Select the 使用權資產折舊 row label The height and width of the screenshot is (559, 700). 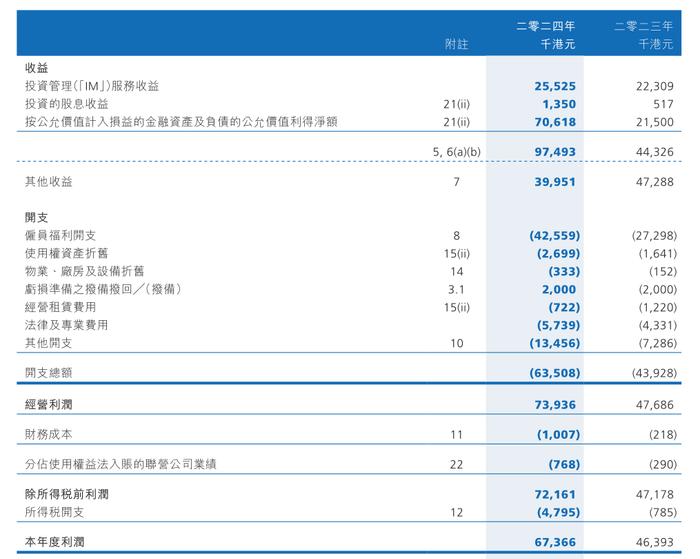(x=67, y=253)
